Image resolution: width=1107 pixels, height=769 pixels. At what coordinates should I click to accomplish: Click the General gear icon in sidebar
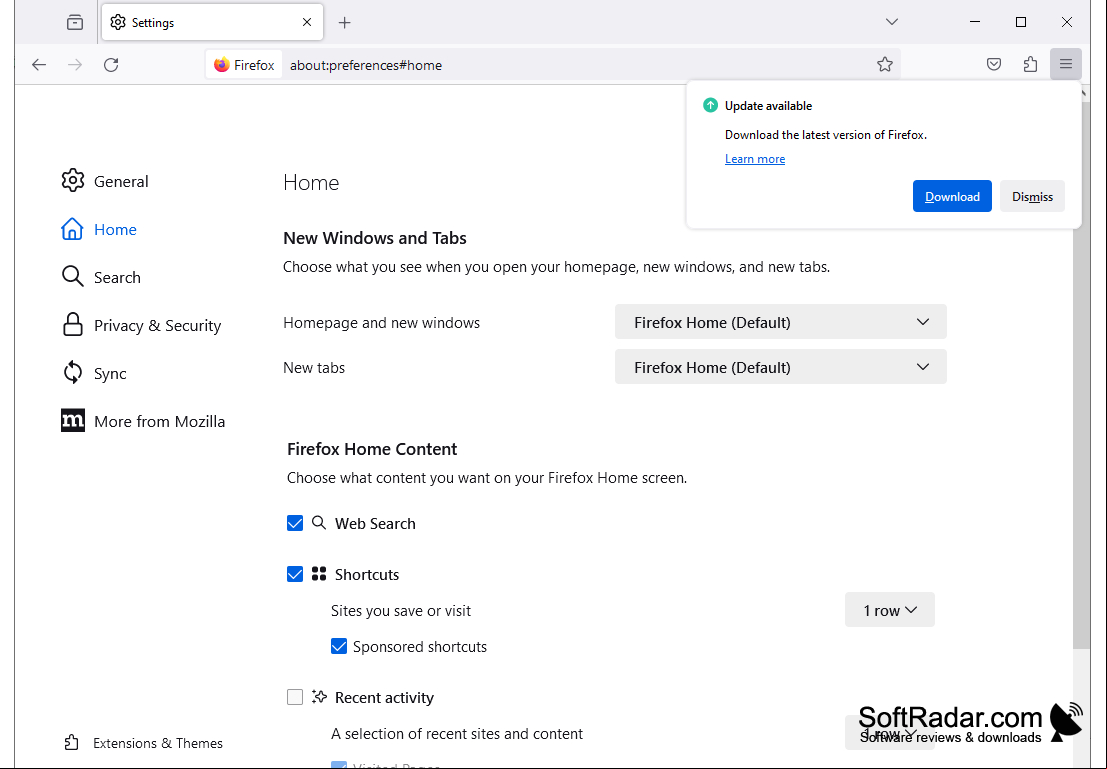tap(73, 181)
